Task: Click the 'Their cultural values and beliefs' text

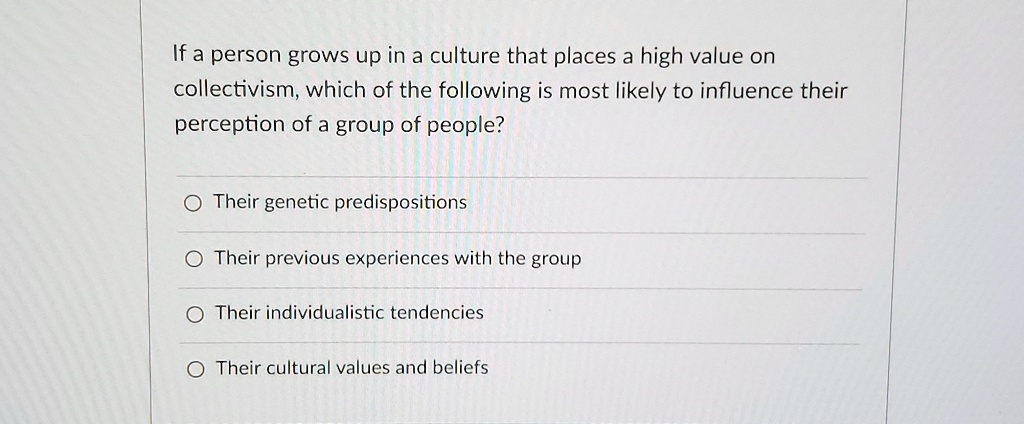Action: (352, 368)
